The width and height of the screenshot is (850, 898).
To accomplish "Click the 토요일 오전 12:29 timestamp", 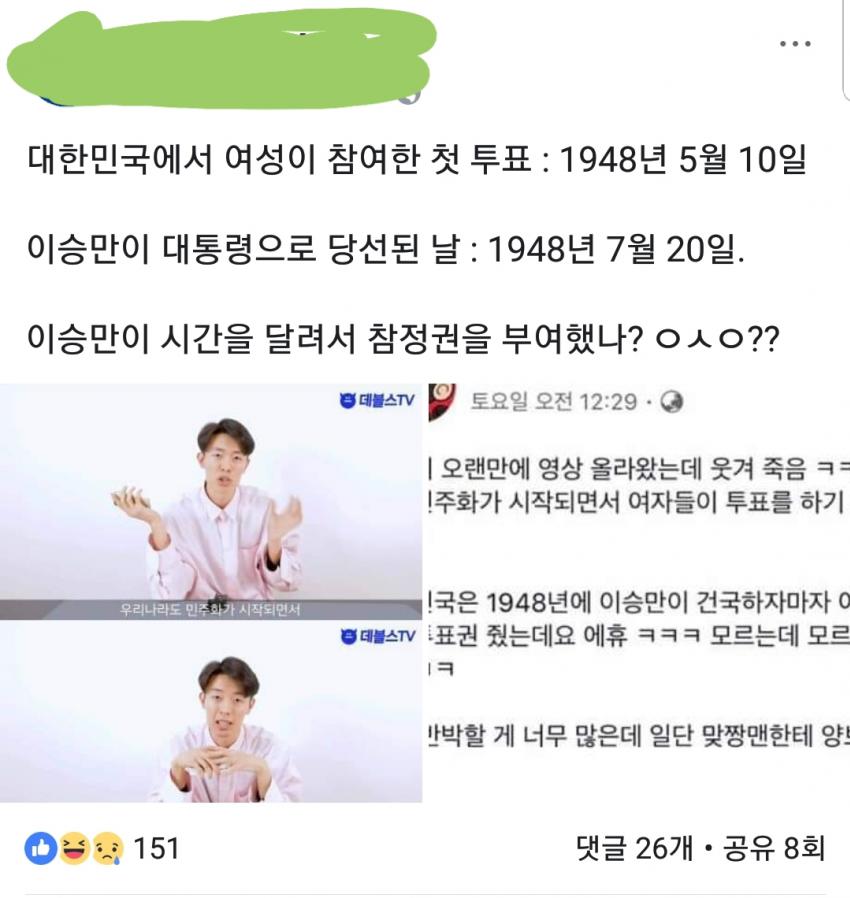I will [553, 402].
